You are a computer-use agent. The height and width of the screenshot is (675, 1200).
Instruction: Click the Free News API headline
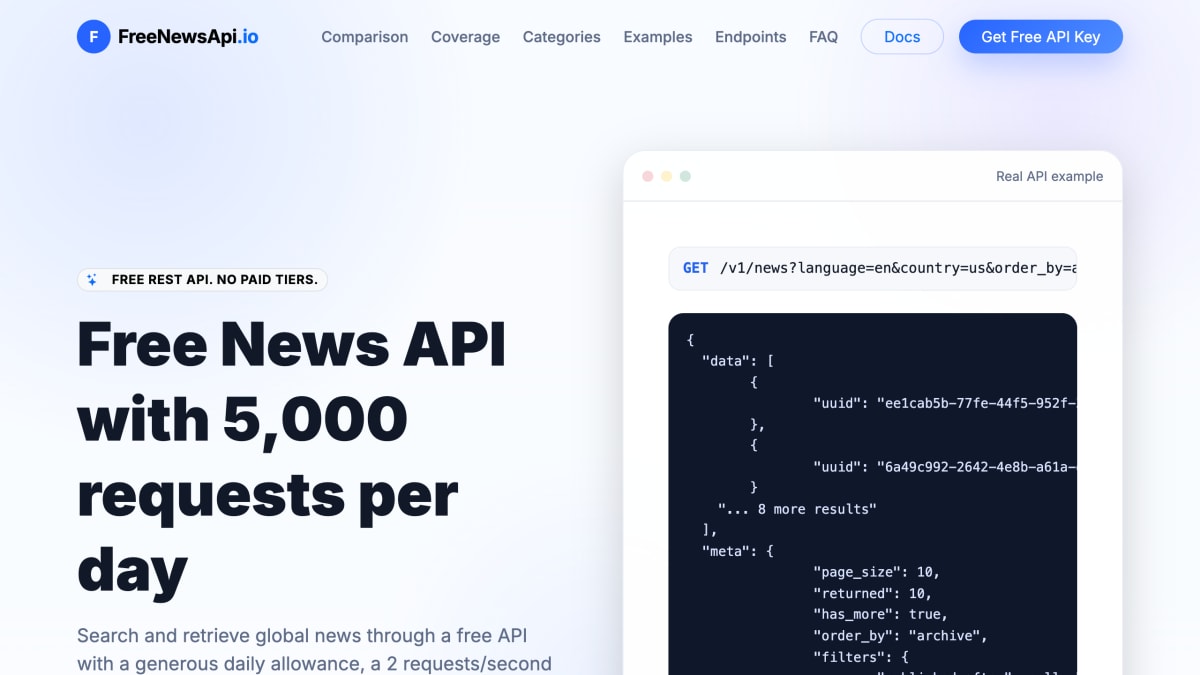pyautogui.click(x=292, y=455)
